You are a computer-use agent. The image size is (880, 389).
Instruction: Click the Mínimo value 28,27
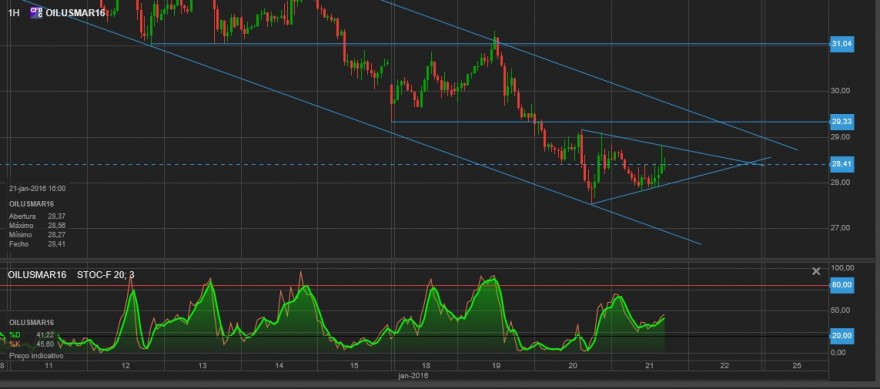point(57,235)
